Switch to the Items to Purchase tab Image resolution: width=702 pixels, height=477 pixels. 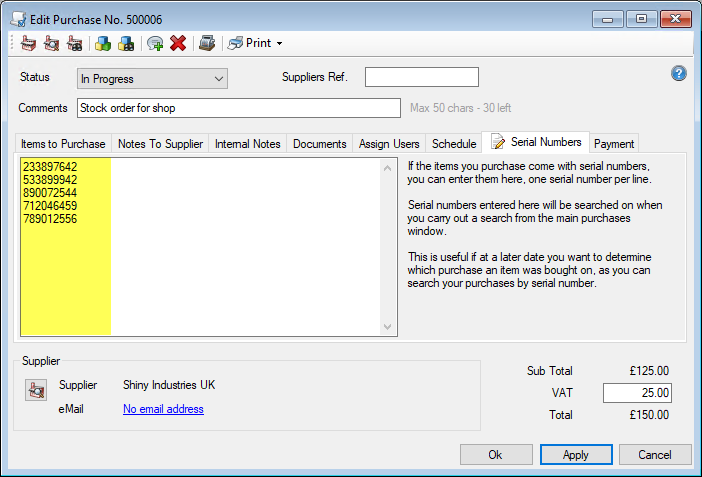(62, 144)
